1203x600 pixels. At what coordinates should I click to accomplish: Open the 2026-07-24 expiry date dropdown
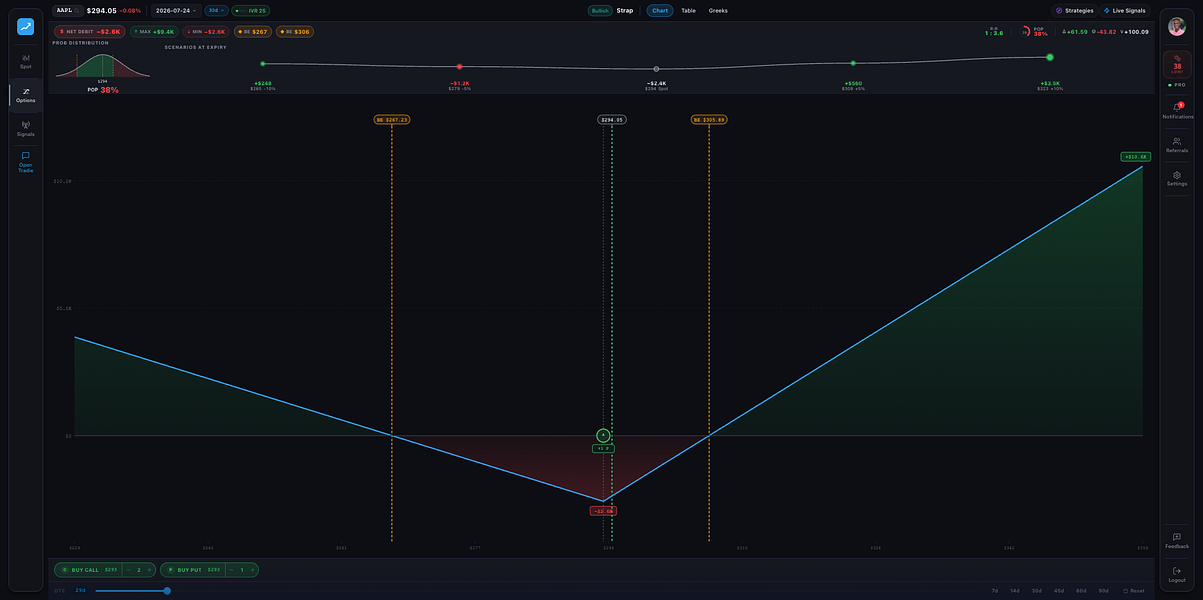point(176,10)
